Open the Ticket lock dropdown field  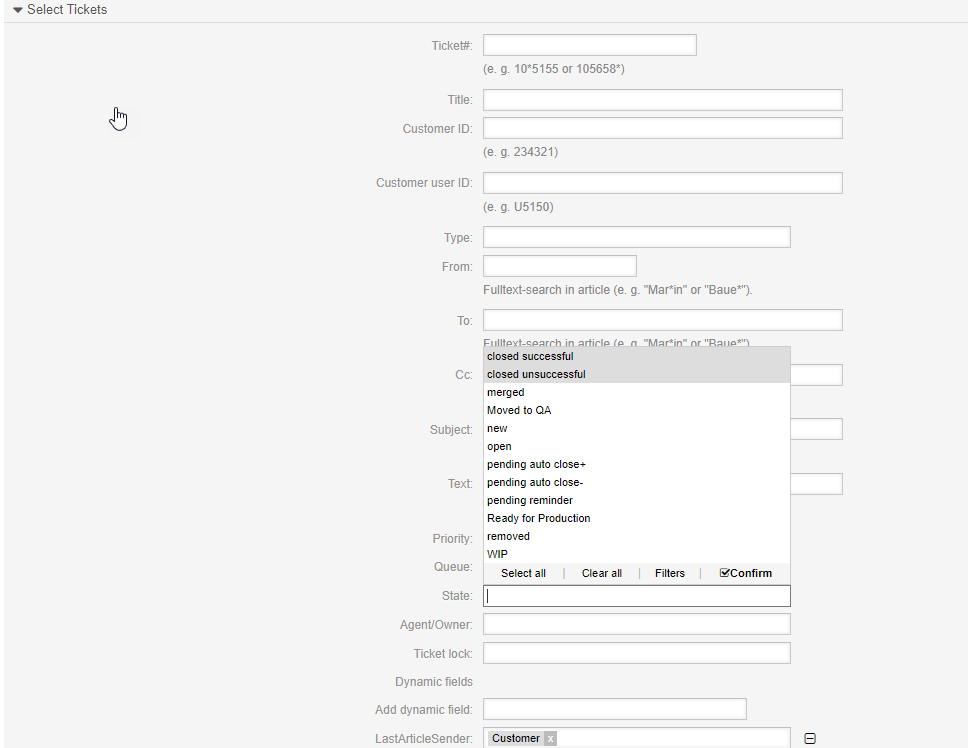636,653
